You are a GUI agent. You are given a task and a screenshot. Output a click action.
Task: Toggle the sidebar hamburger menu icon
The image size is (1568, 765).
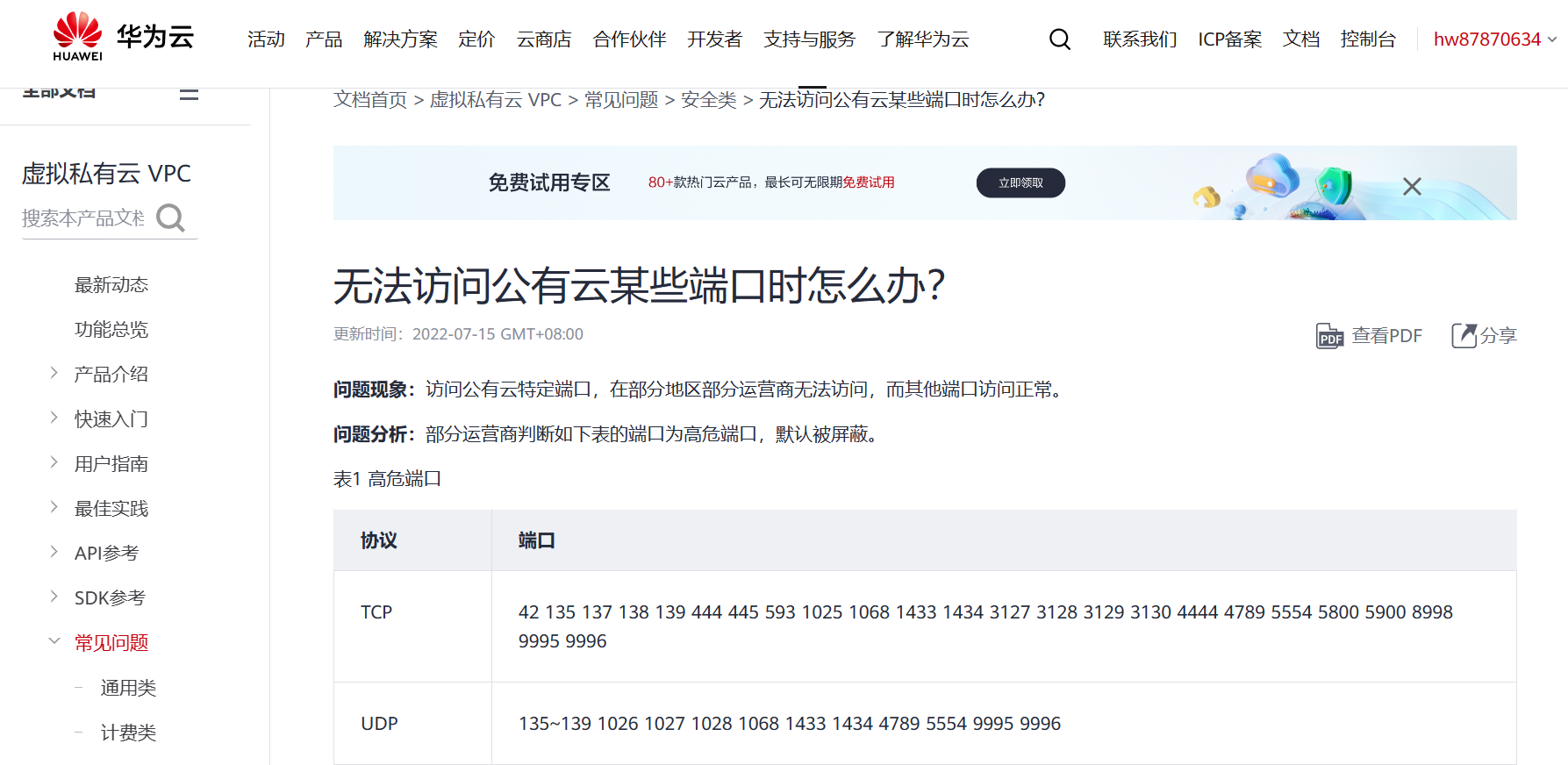[x=189, y=93]
